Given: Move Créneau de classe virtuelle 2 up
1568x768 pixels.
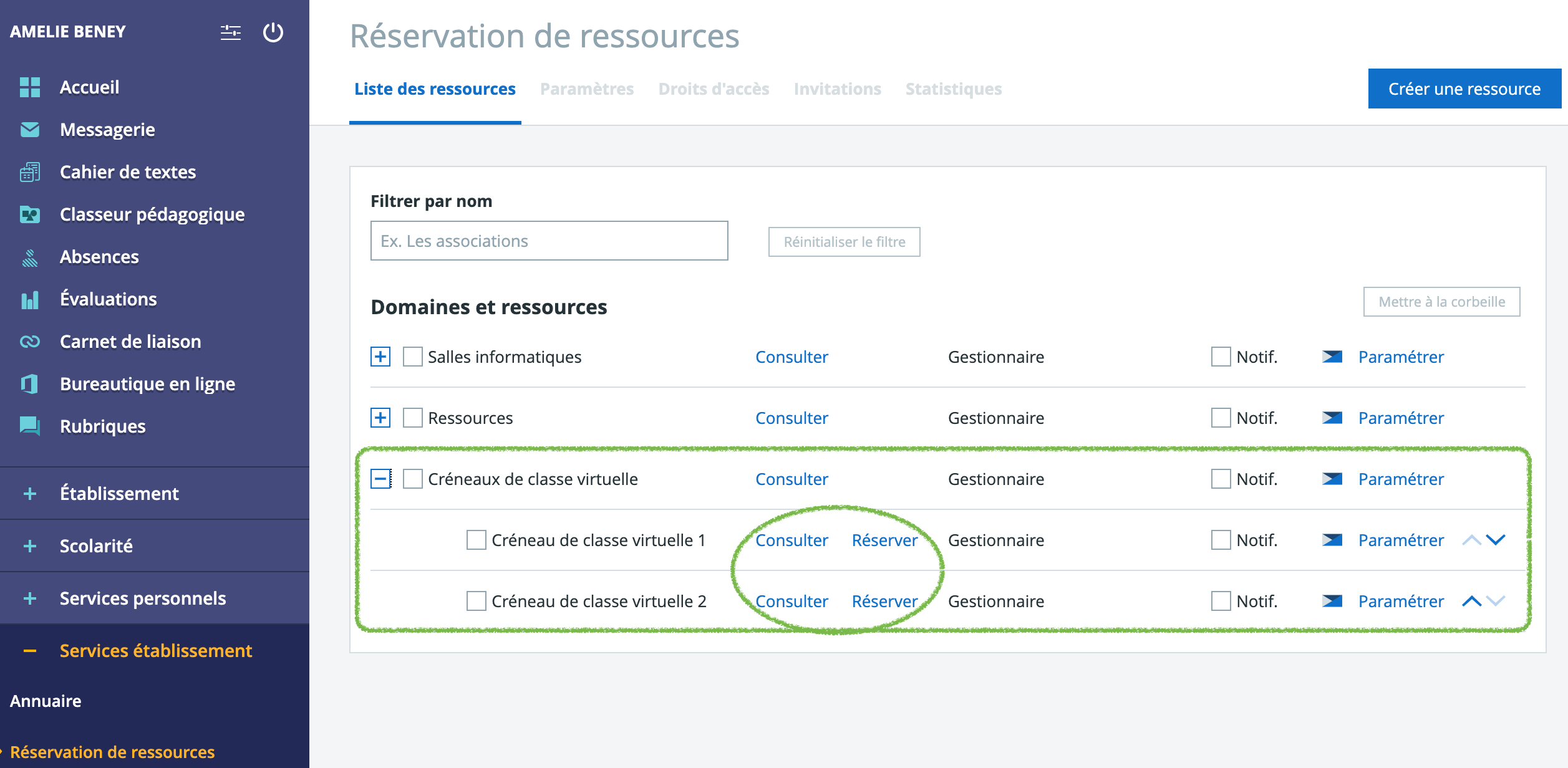Looking at the screenshot, I should (1471, 601).
